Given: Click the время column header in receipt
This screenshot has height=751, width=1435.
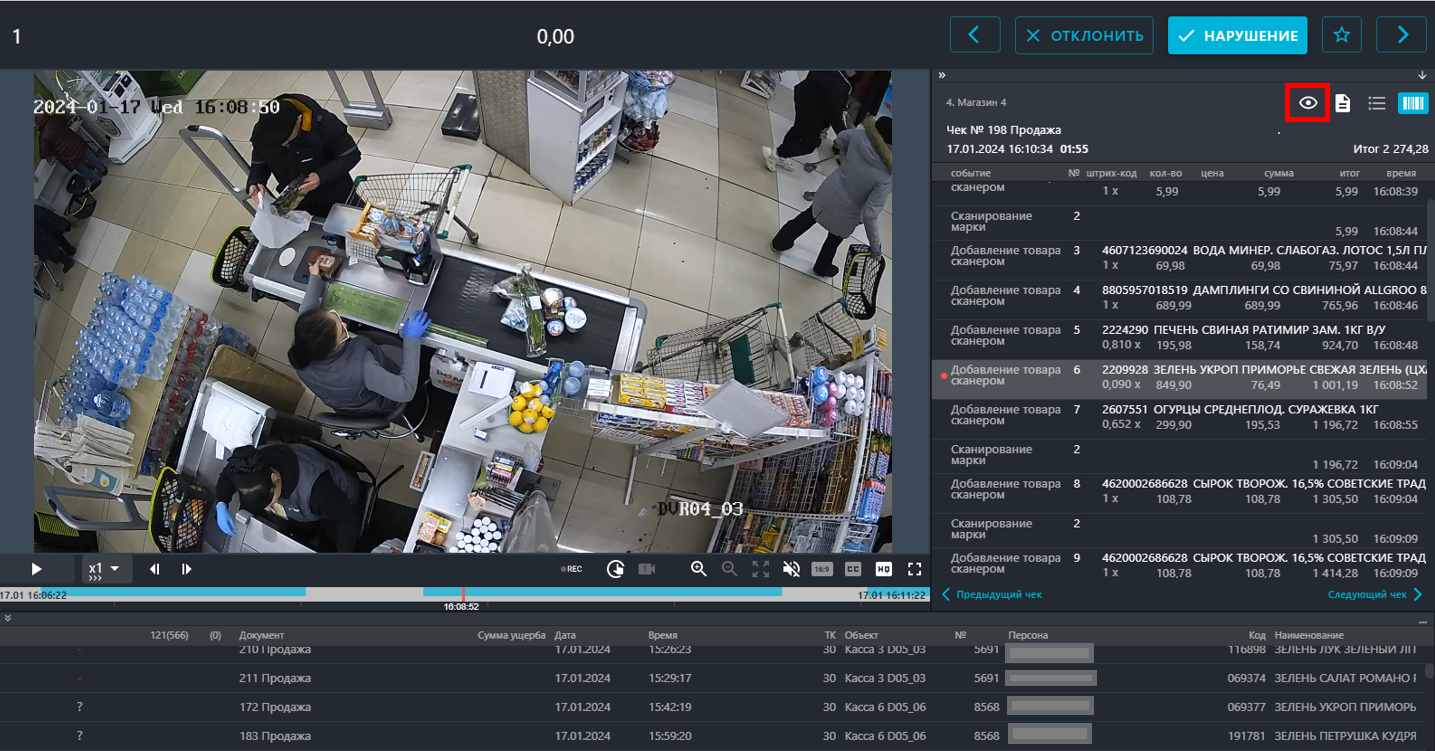Looking at the screenshot, I should click(1401, 173).
